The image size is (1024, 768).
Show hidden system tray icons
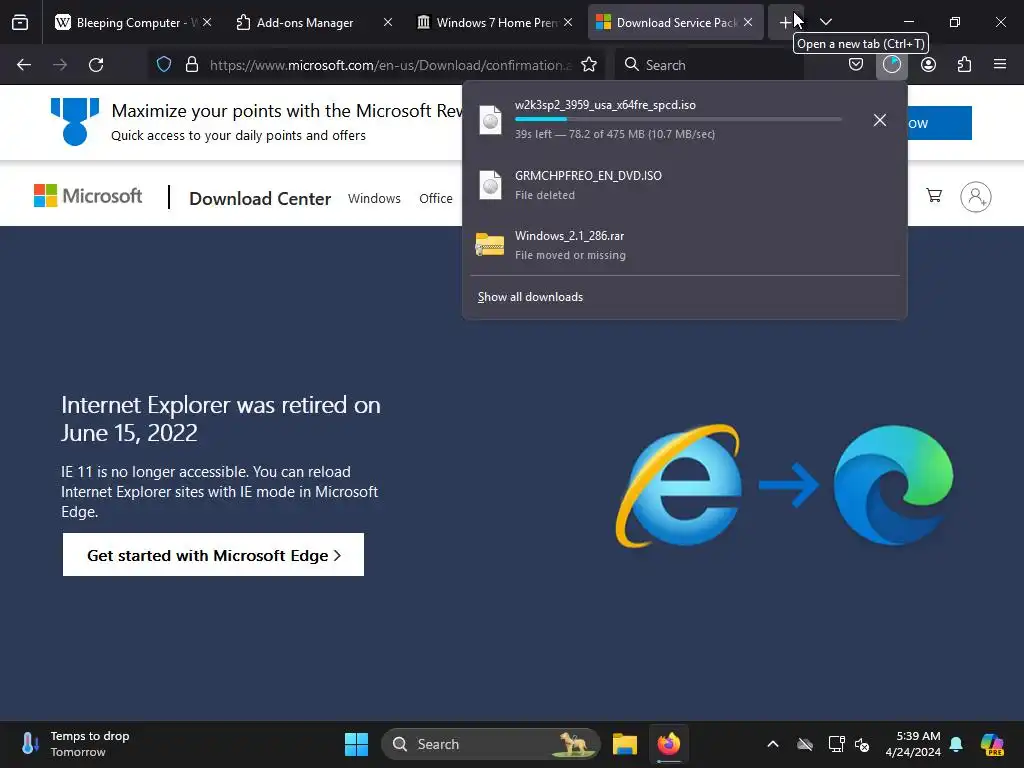773,744
